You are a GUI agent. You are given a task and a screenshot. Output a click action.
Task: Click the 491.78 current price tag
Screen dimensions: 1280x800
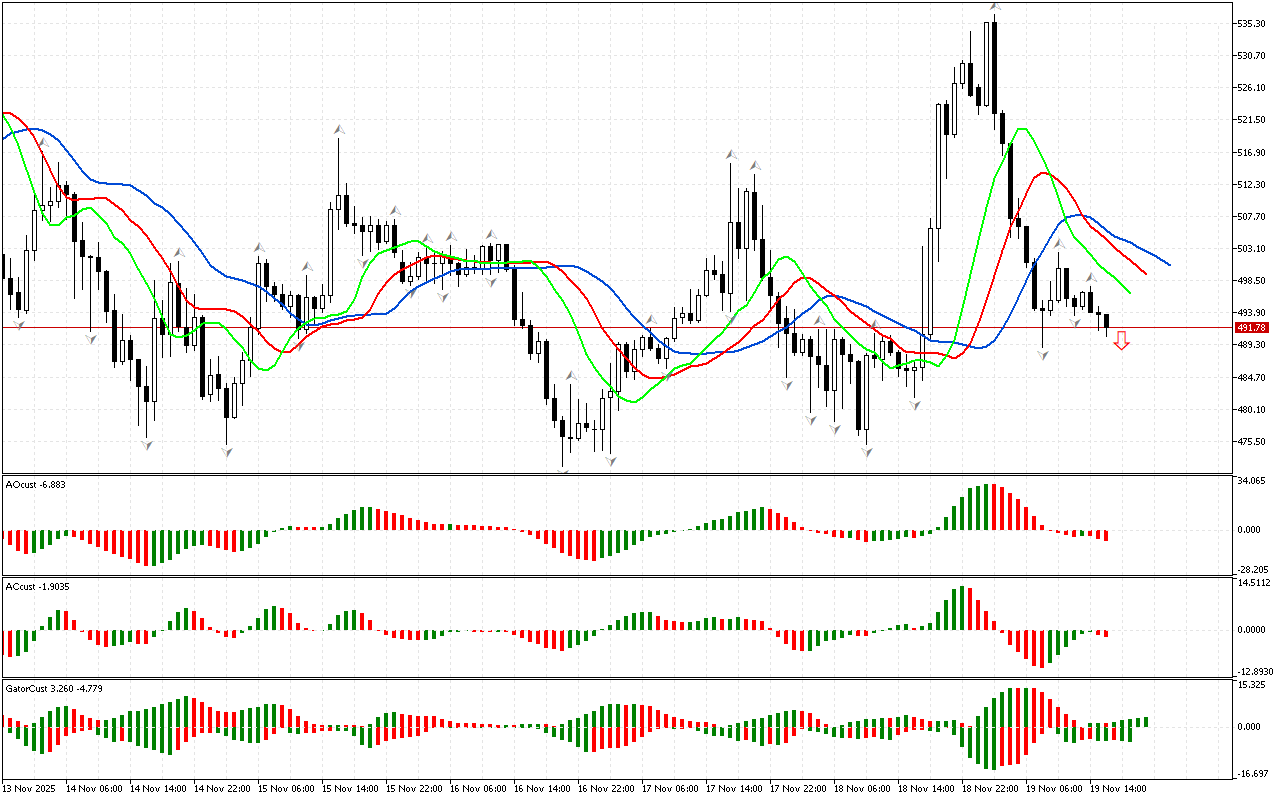(1252, 327)
